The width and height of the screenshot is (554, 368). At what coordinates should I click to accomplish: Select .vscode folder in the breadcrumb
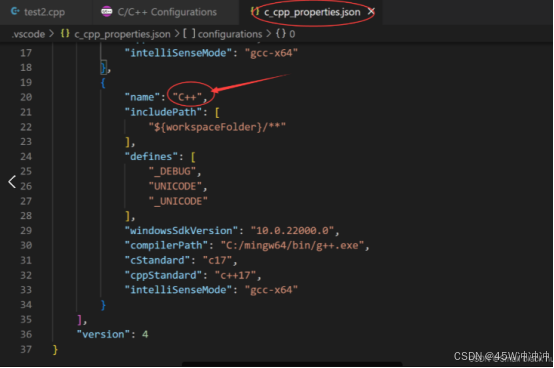(x=28, y=34)
